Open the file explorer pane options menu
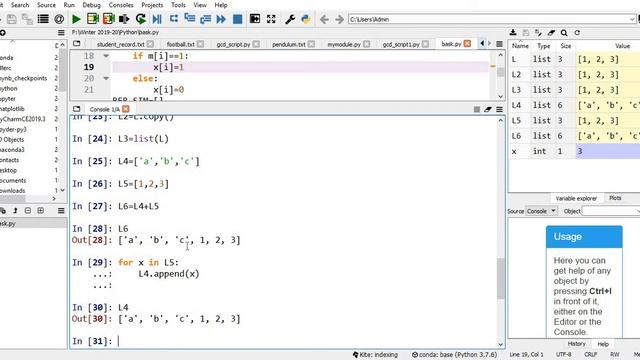Image resolution: width=640 pixels, height=360 pixels. pyautogui.click(x=61, y=33)
